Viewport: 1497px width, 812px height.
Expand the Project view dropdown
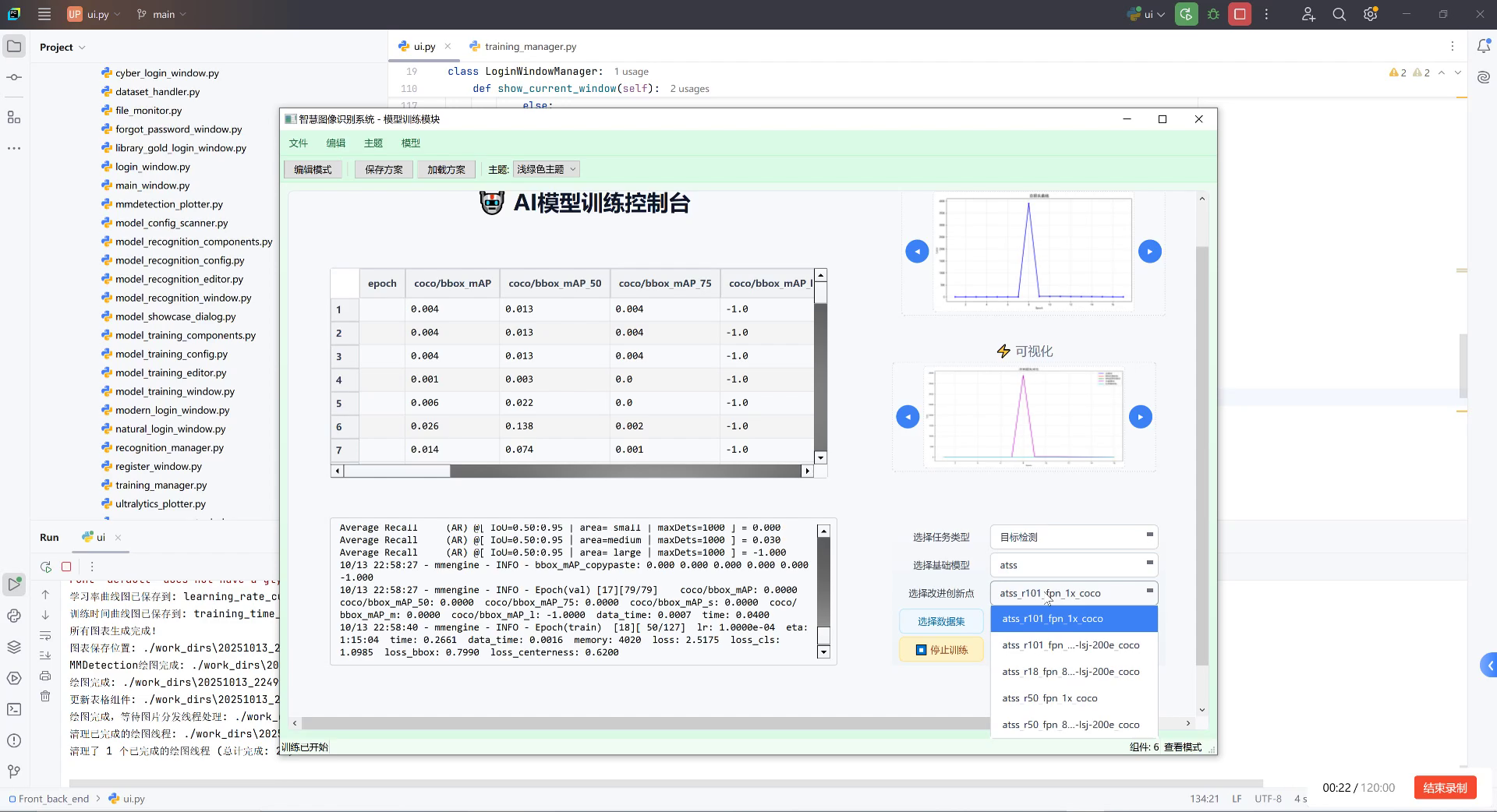(62, 47)
